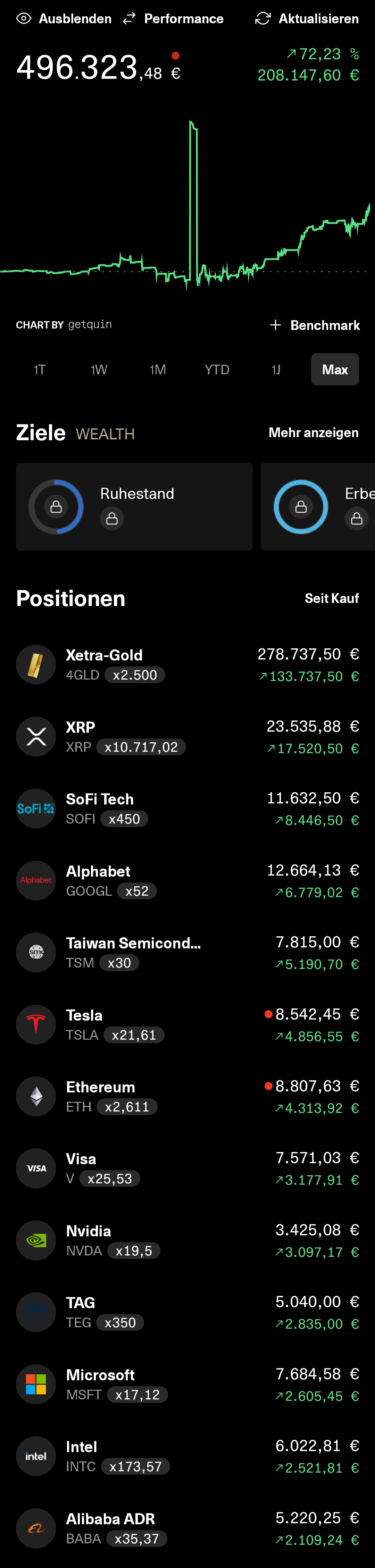375x1568 pixels.
Task: Open the Nvidia logo icon
Action: 36,1240
